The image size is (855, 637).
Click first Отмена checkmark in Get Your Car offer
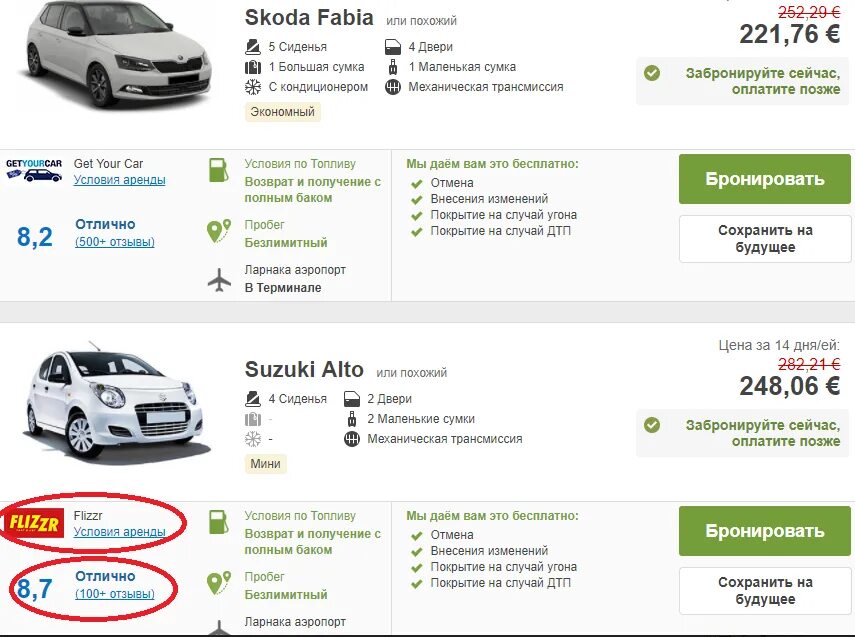pyautogui.click(x=416, y=183)
